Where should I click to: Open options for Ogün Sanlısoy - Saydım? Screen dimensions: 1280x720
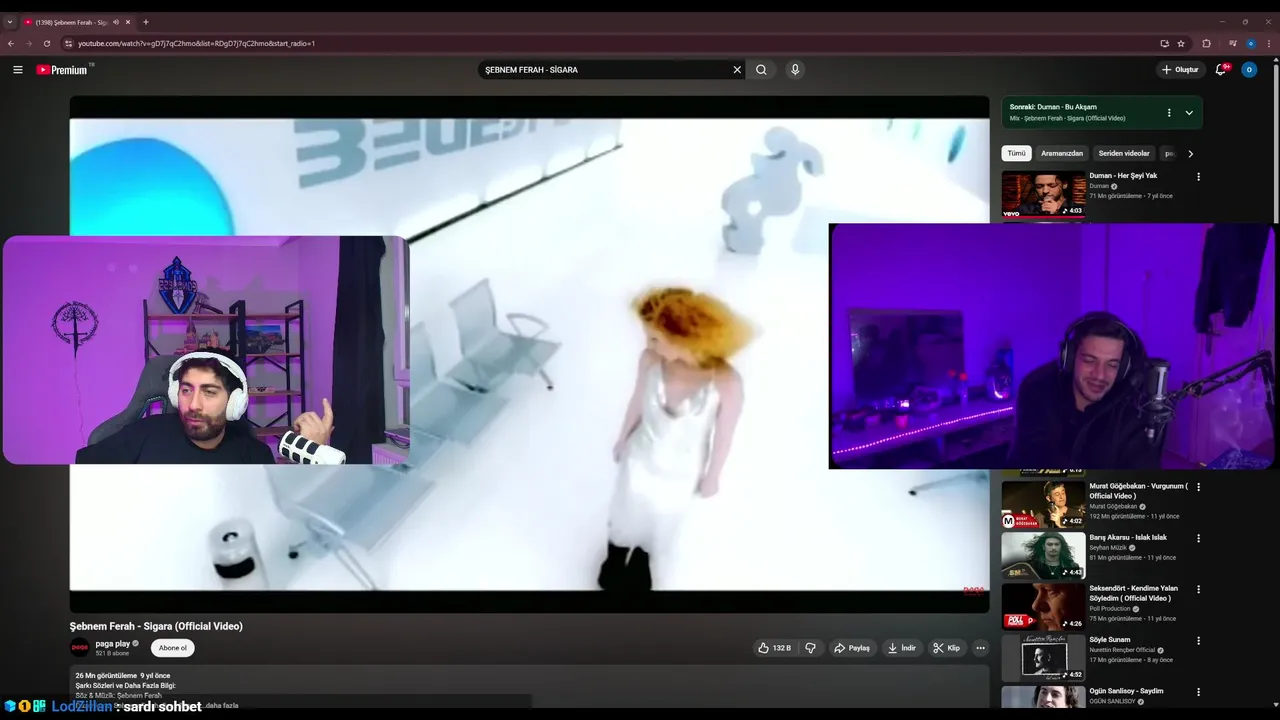coord(1199,691)
